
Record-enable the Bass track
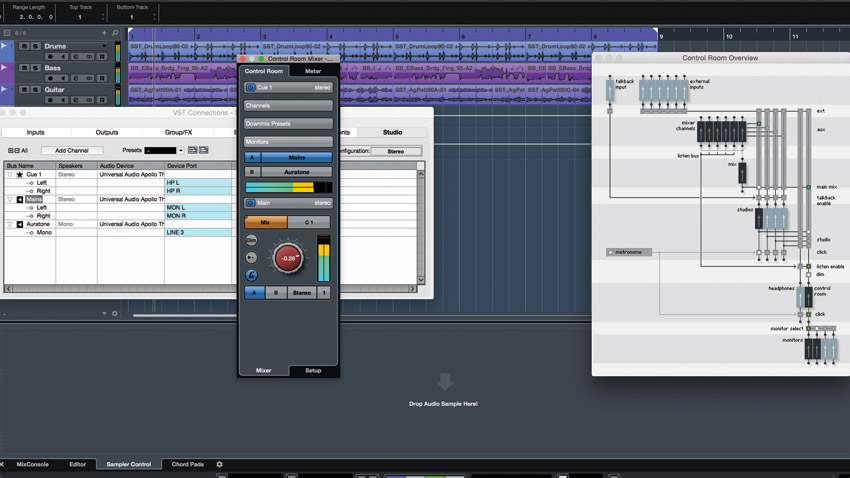(50, 78)
